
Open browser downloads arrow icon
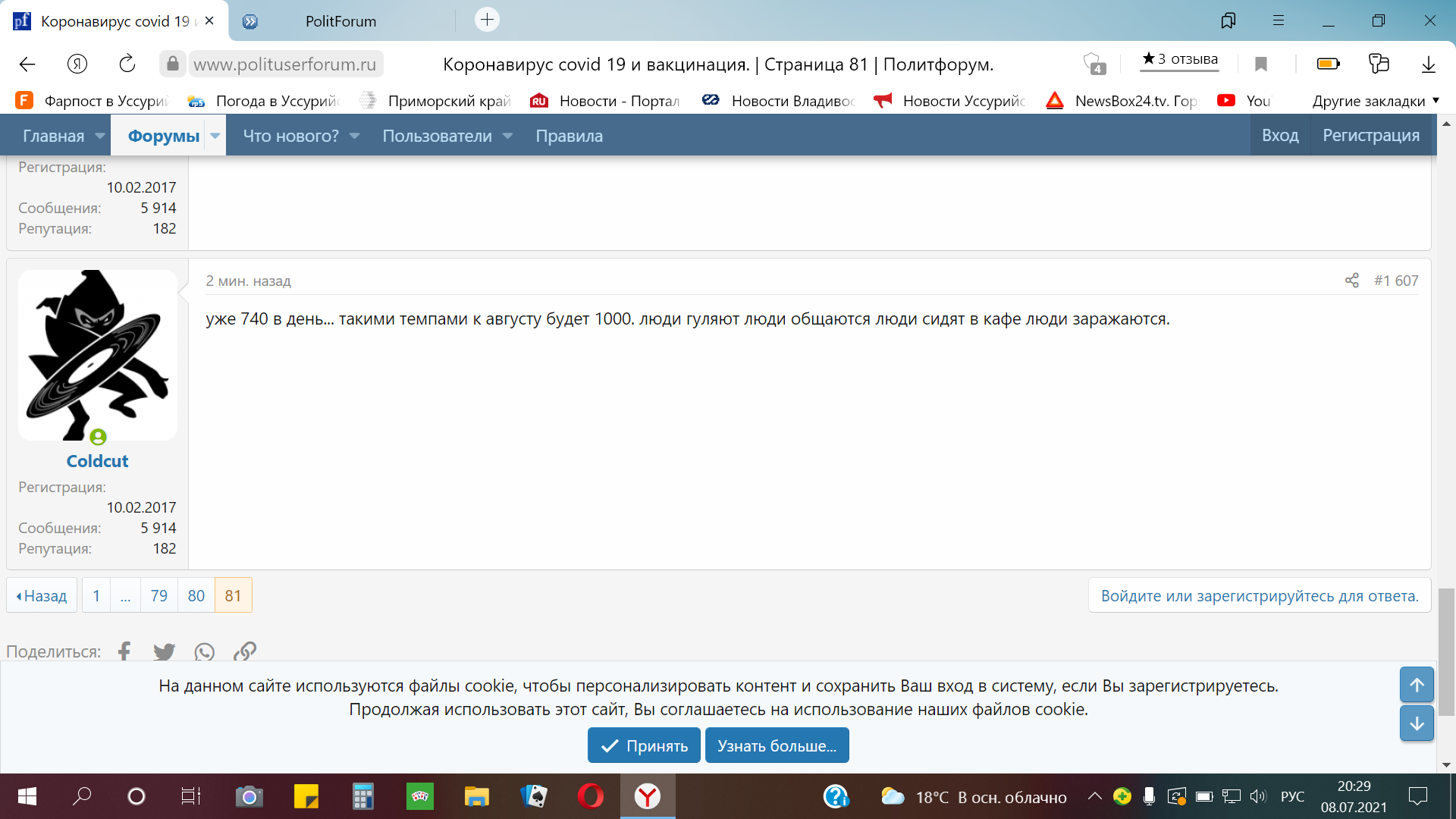[1428, 64]
